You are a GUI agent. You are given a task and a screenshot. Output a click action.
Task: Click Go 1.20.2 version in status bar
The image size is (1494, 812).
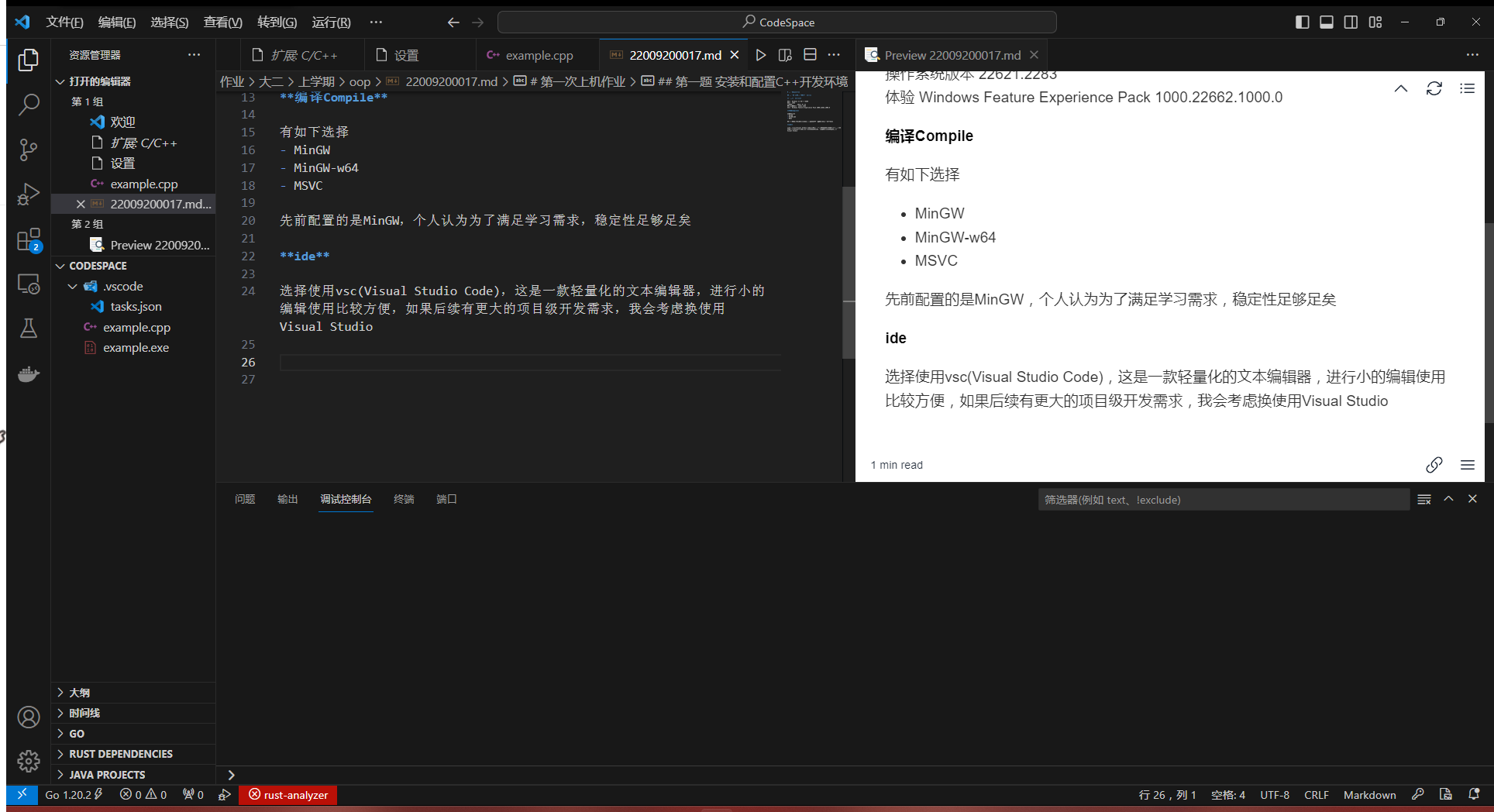tap(74, 795)
